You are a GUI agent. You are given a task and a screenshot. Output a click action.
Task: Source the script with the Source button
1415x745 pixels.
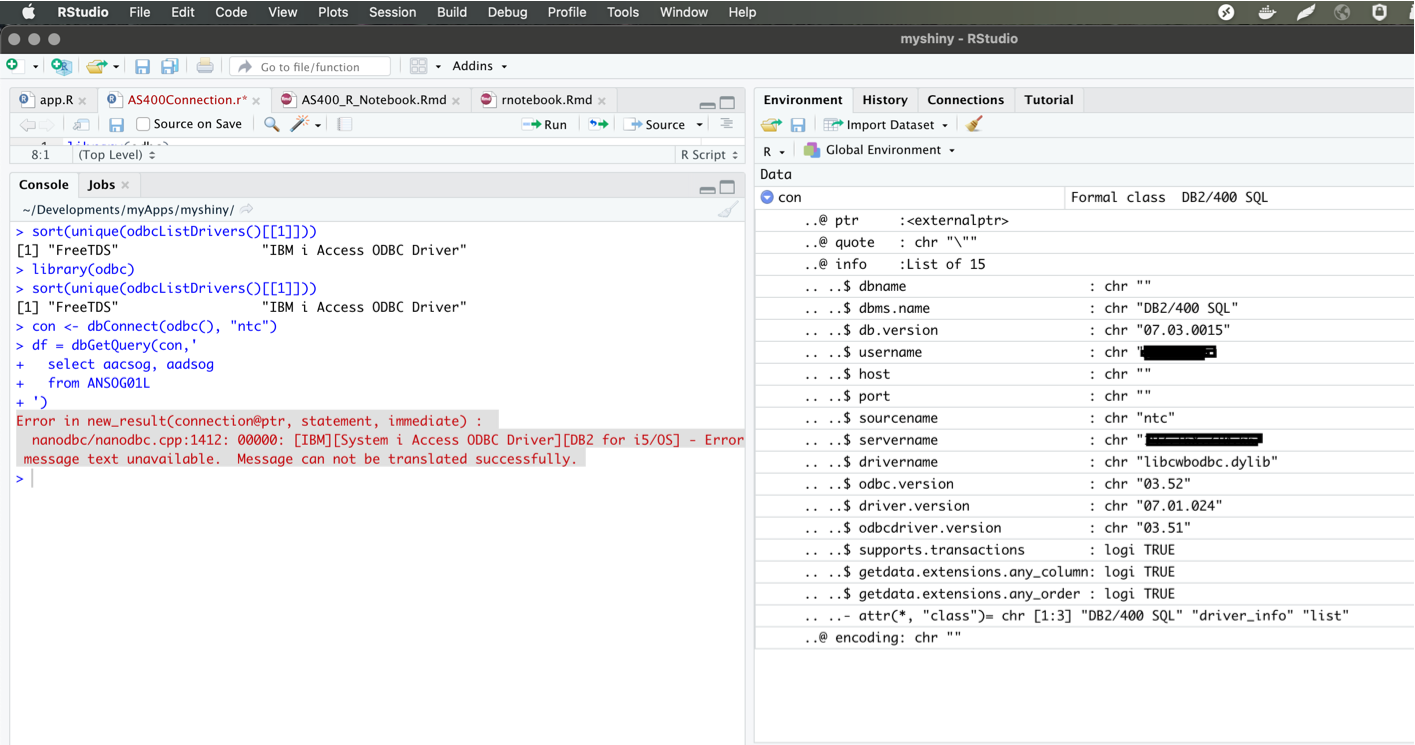tap(662, 124)
